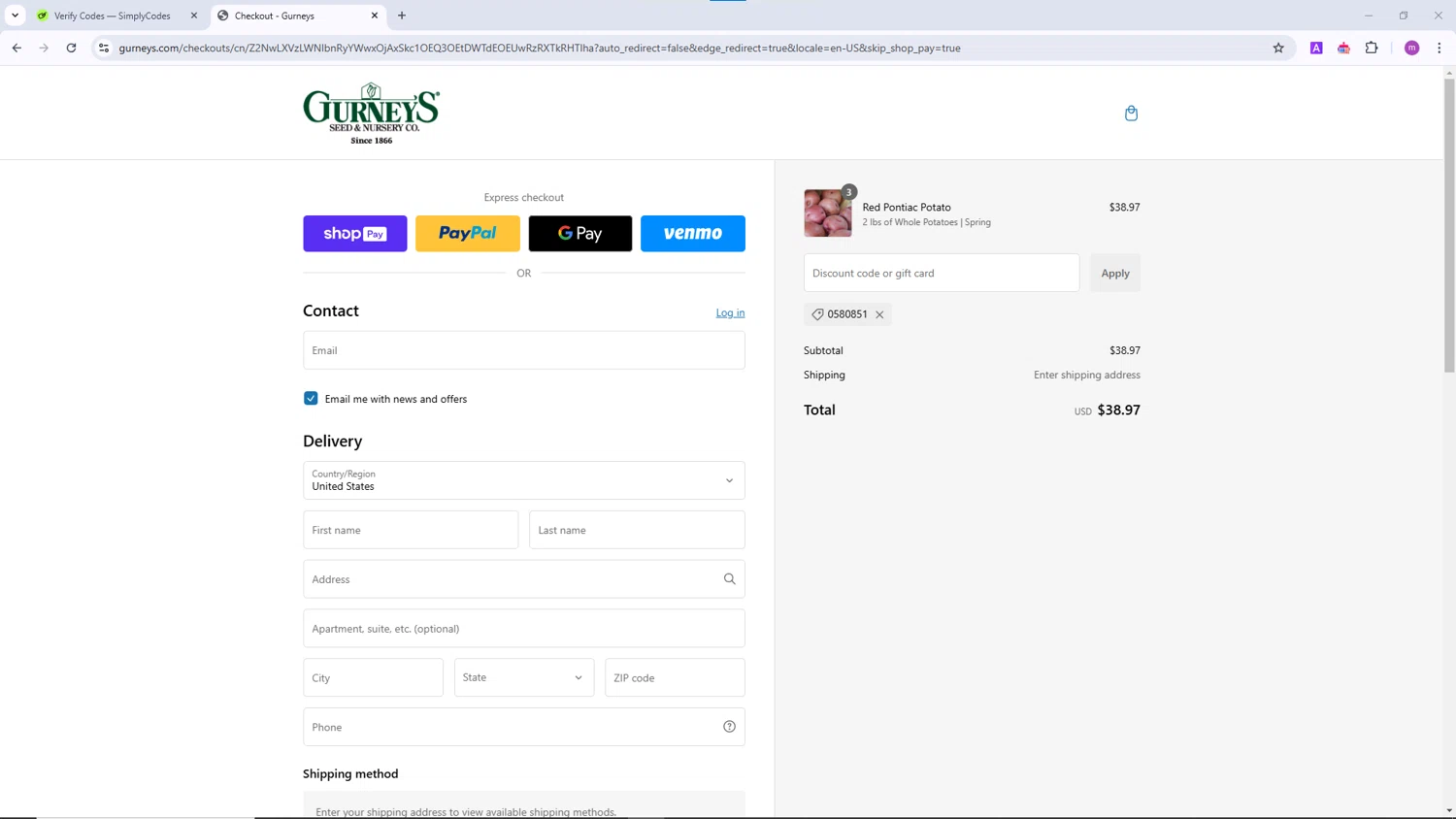The image size is (1456, 819).
Task: Click the Red Pontiac Potato product name
Action: (x=907, y=207)
